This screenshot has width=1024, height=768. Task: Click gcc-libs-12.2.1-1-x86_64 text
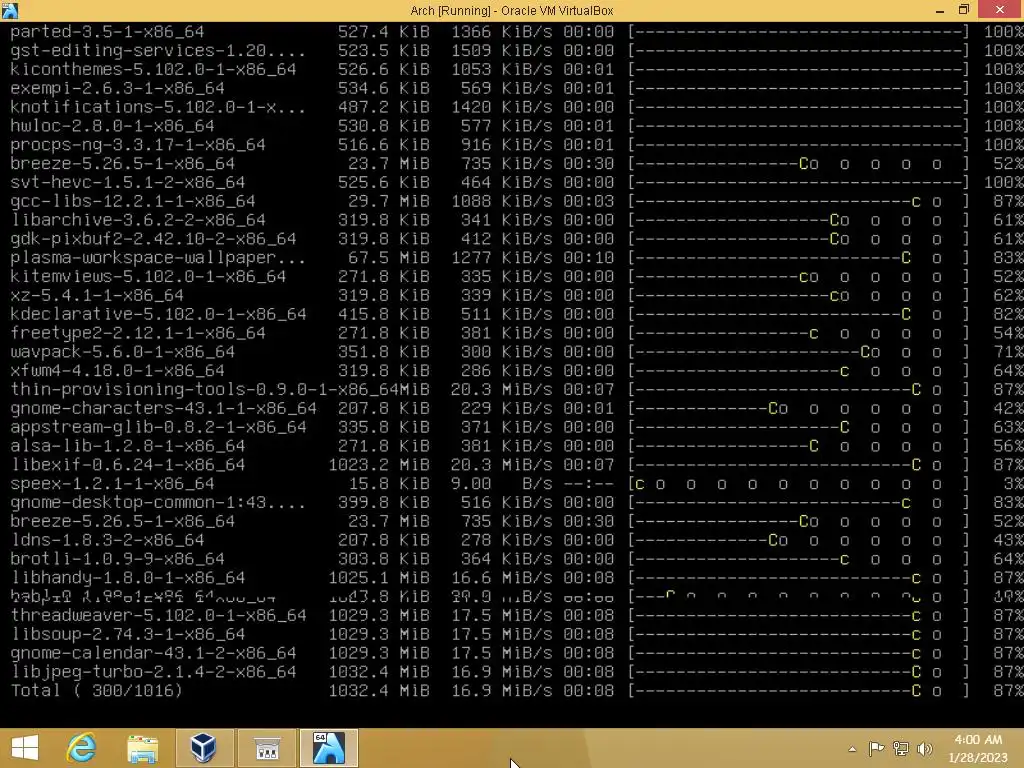(x=133, y=201)
